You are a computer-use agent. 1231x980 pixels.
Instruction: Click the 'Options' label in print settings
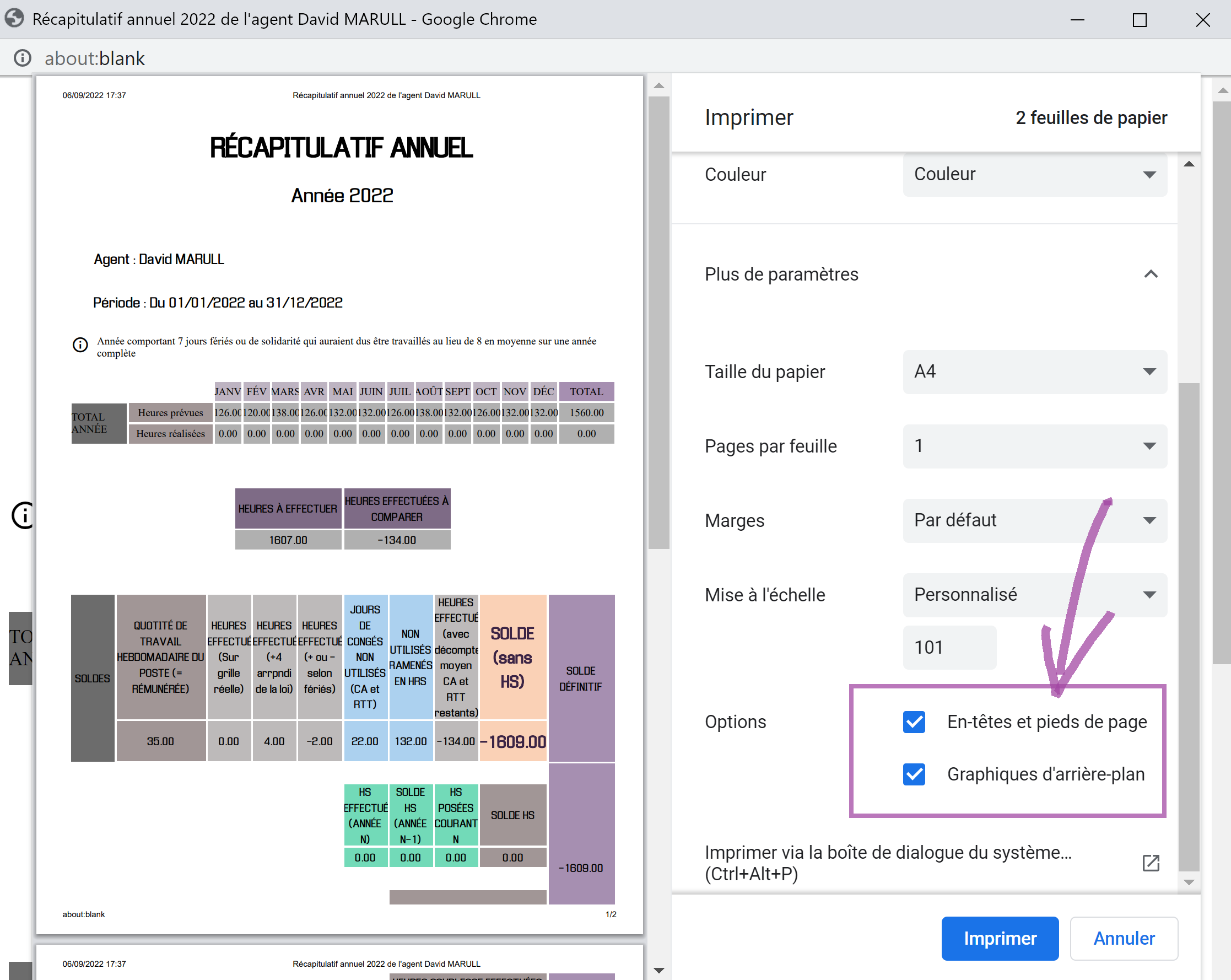736,721
